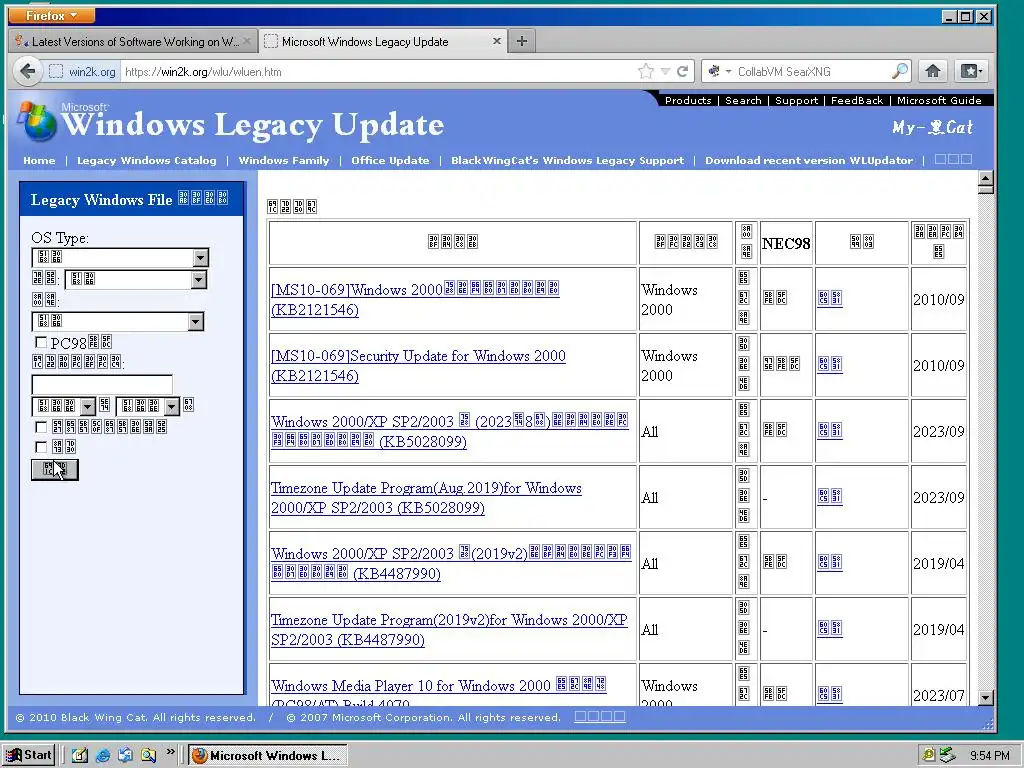Viewport: 1024px width, 768px height.
Task: Switch to Latest Versions of Software tab
Action: [133, 42]
